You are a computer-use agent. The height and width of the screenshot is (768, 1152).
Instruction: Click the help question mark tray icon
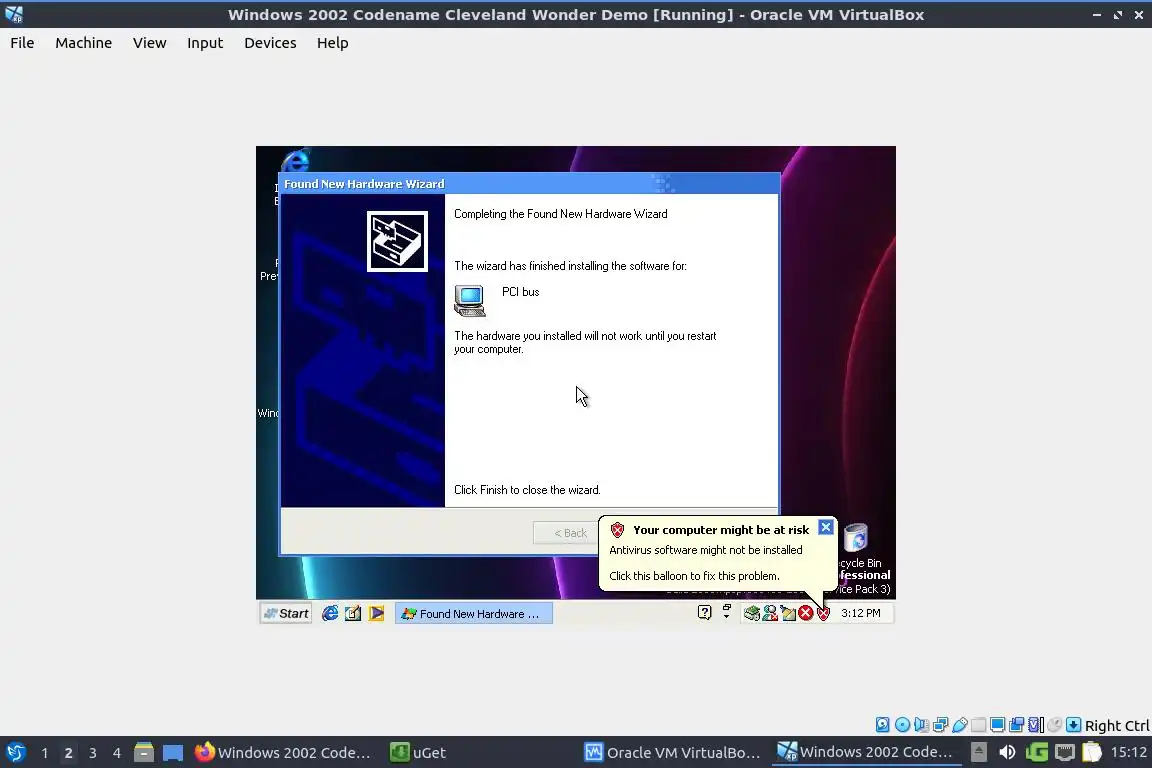705,612
